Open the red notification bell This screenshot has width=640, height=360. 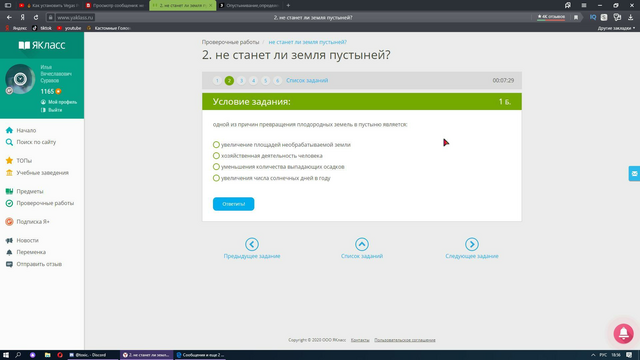tap(623, 333)
